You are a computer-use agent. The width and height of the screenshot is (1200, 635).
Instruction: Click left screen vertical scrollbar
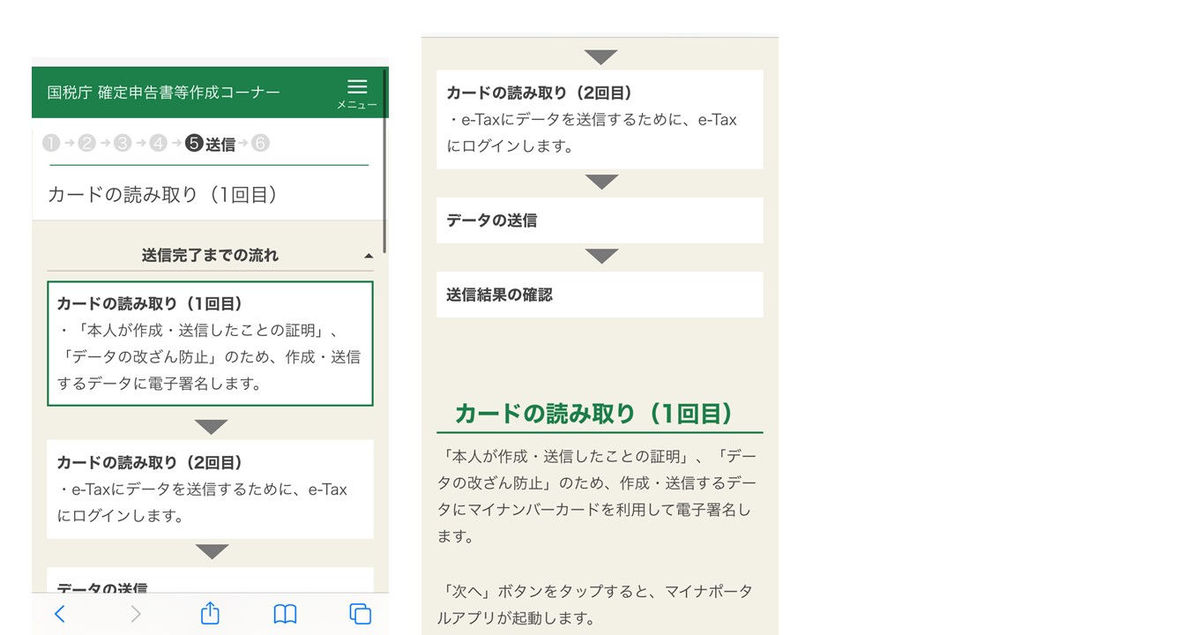(385, 160)
